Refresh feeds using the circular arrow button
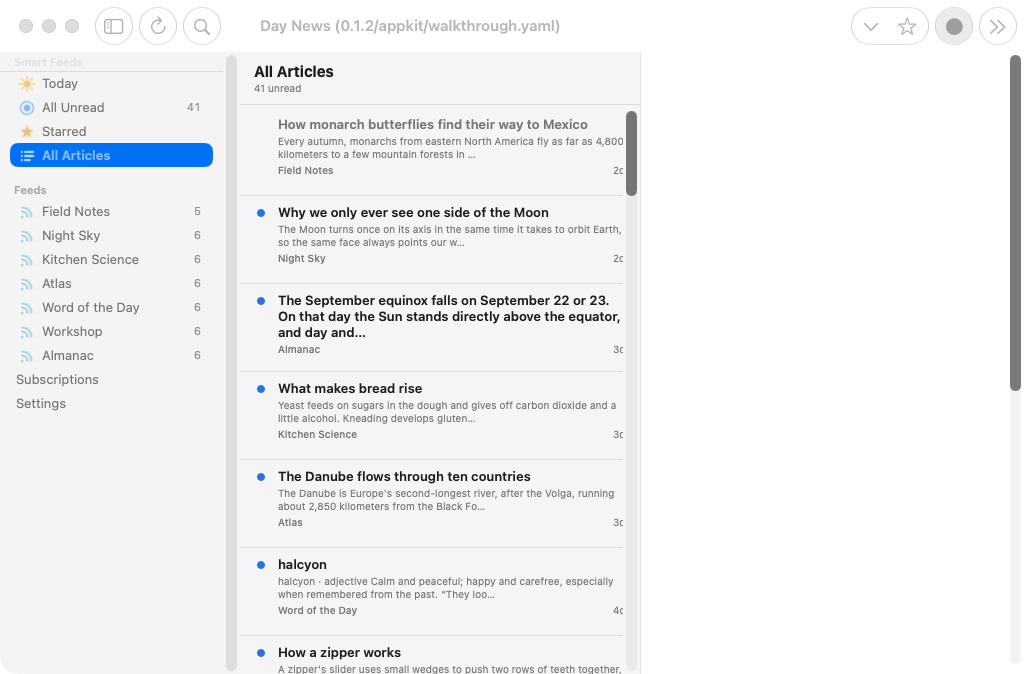This screenshot has width=1024, height=674. coord(158,26)
